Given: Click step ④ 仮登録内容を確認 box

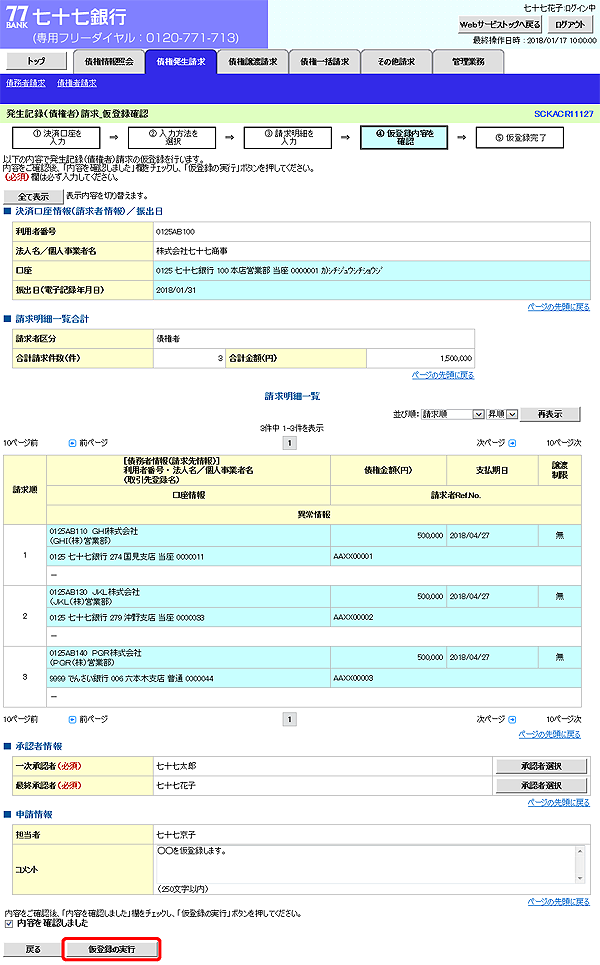Looking at the screenshot, I should click(404, 138).
